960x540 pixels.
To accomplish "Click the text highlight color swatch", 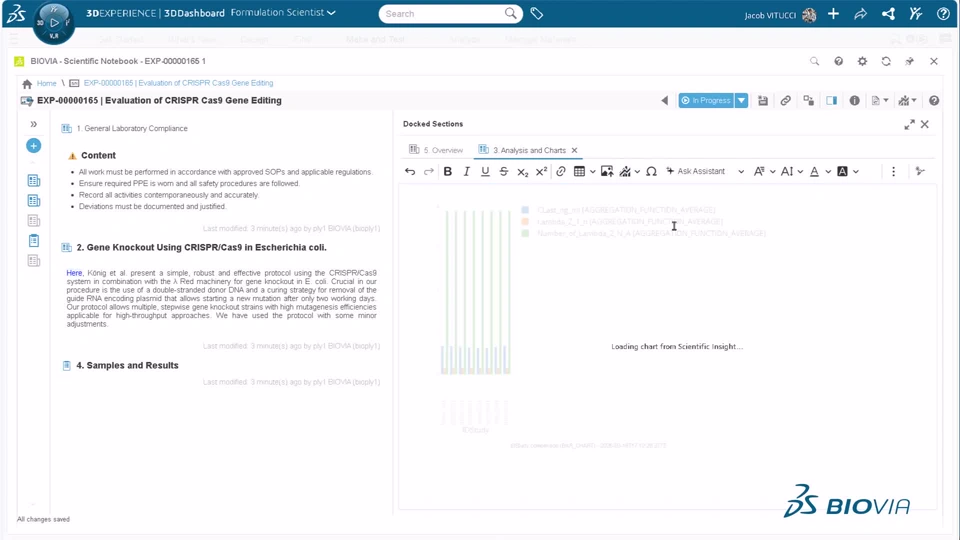I will coord(842,171).
